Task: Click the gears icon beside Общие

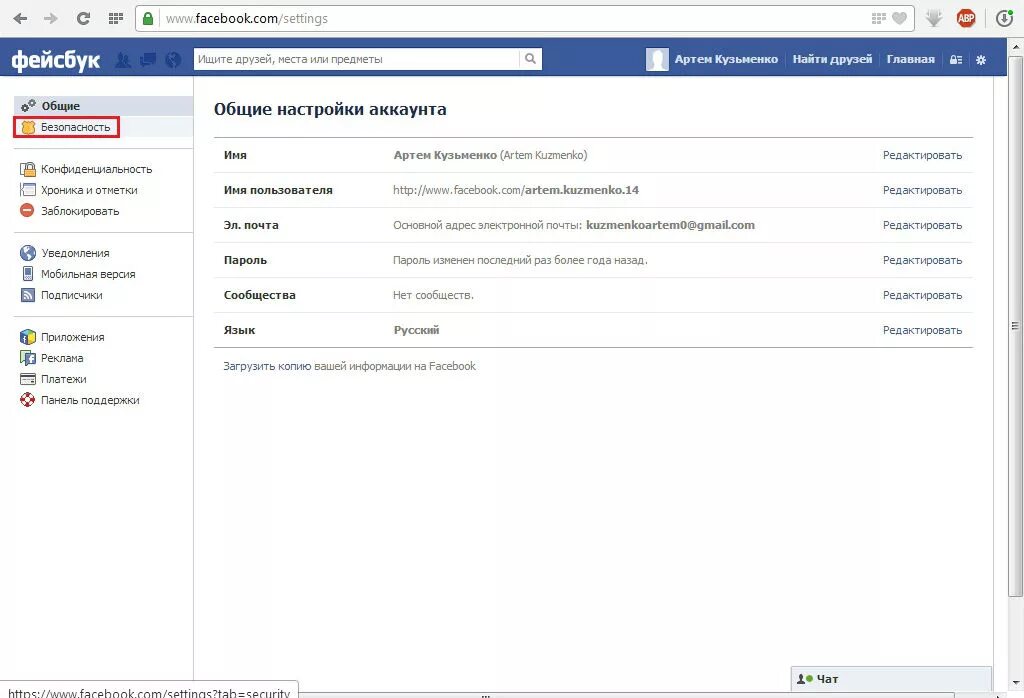Action: pos(28,105)
